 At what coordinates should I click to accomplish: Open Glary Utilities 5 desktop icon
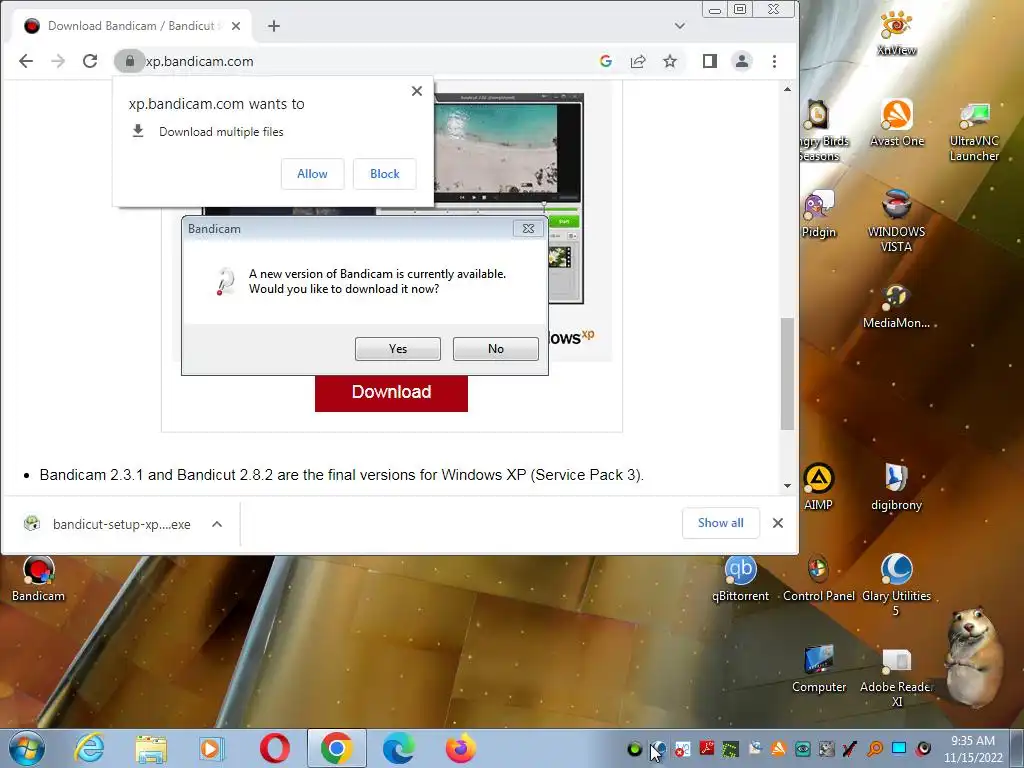click(x=896, y=585)
